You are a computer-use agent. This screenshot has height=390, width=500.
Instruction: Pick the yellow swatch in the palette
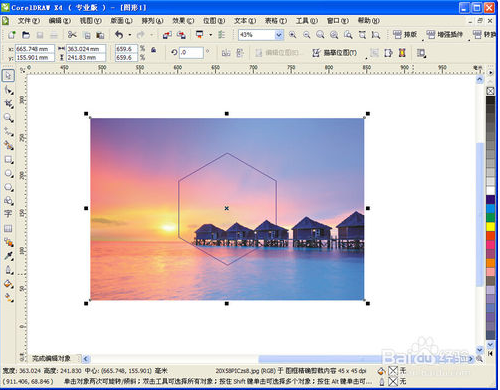[490, 227]
